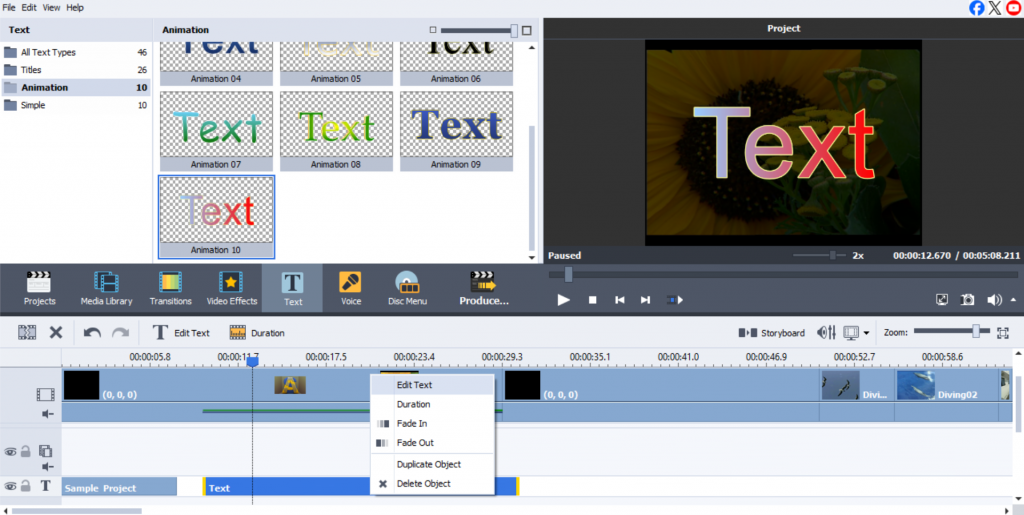Open the YouTube link icon
Screen dimensions: 1024x515
(x=1012, y=8)
